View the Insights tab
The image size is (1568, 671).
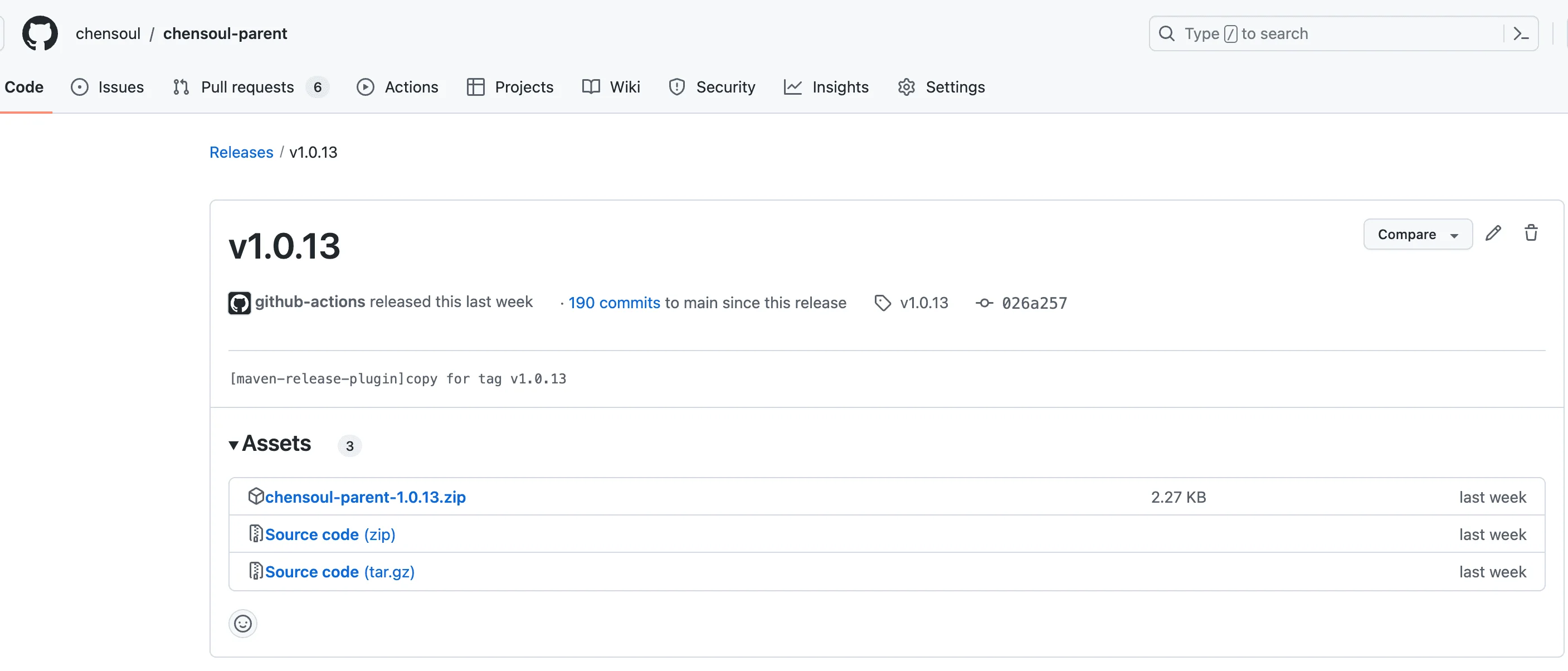826,87
